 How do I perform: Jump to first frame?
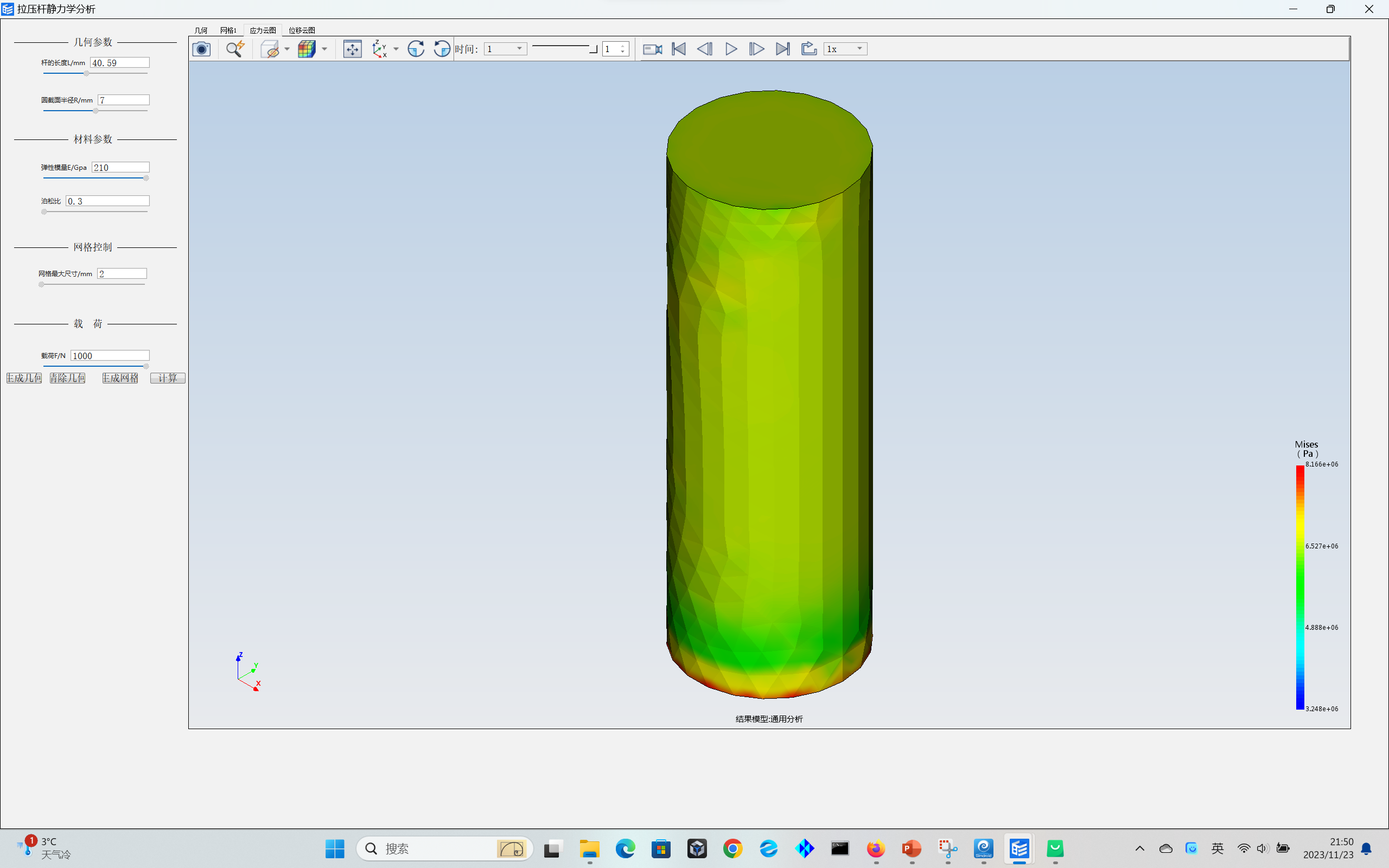678,49
